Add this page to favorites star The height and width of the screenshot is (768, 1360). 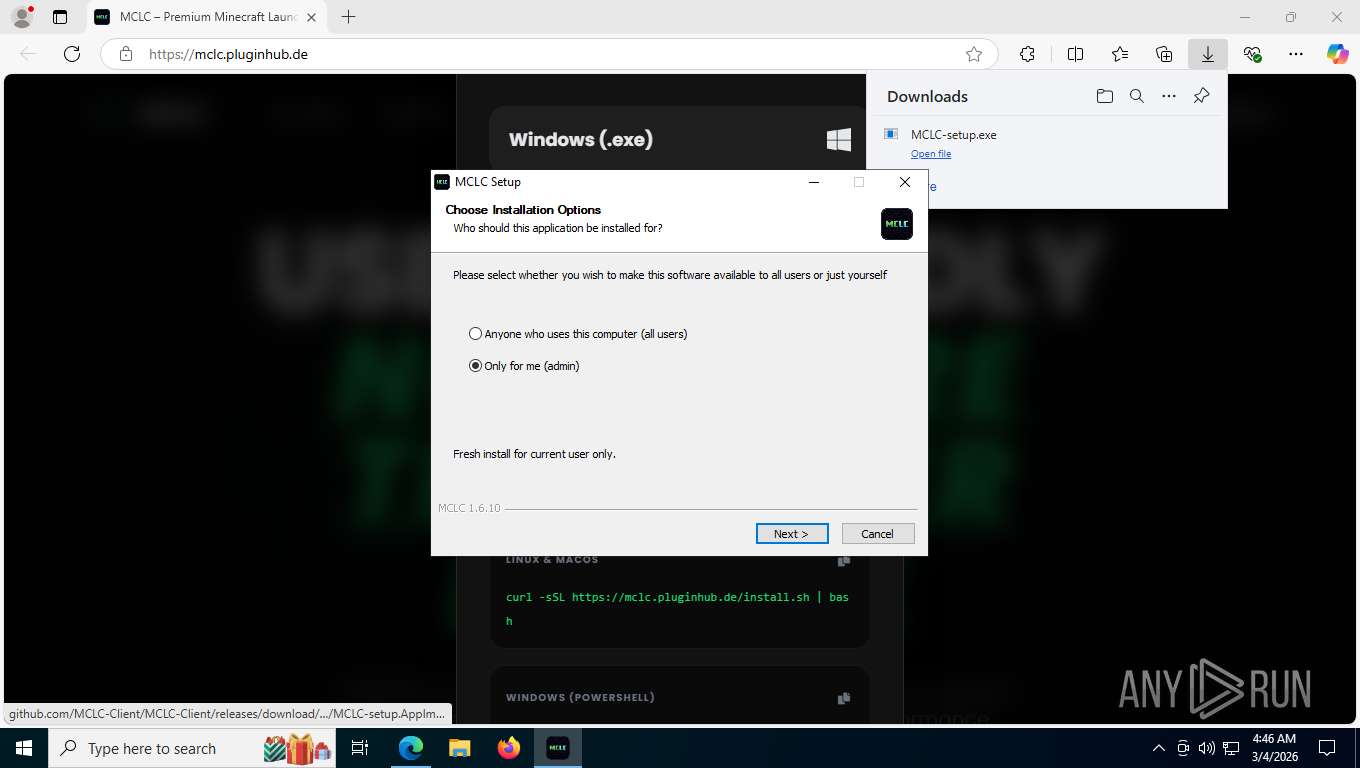coord(974,54)
